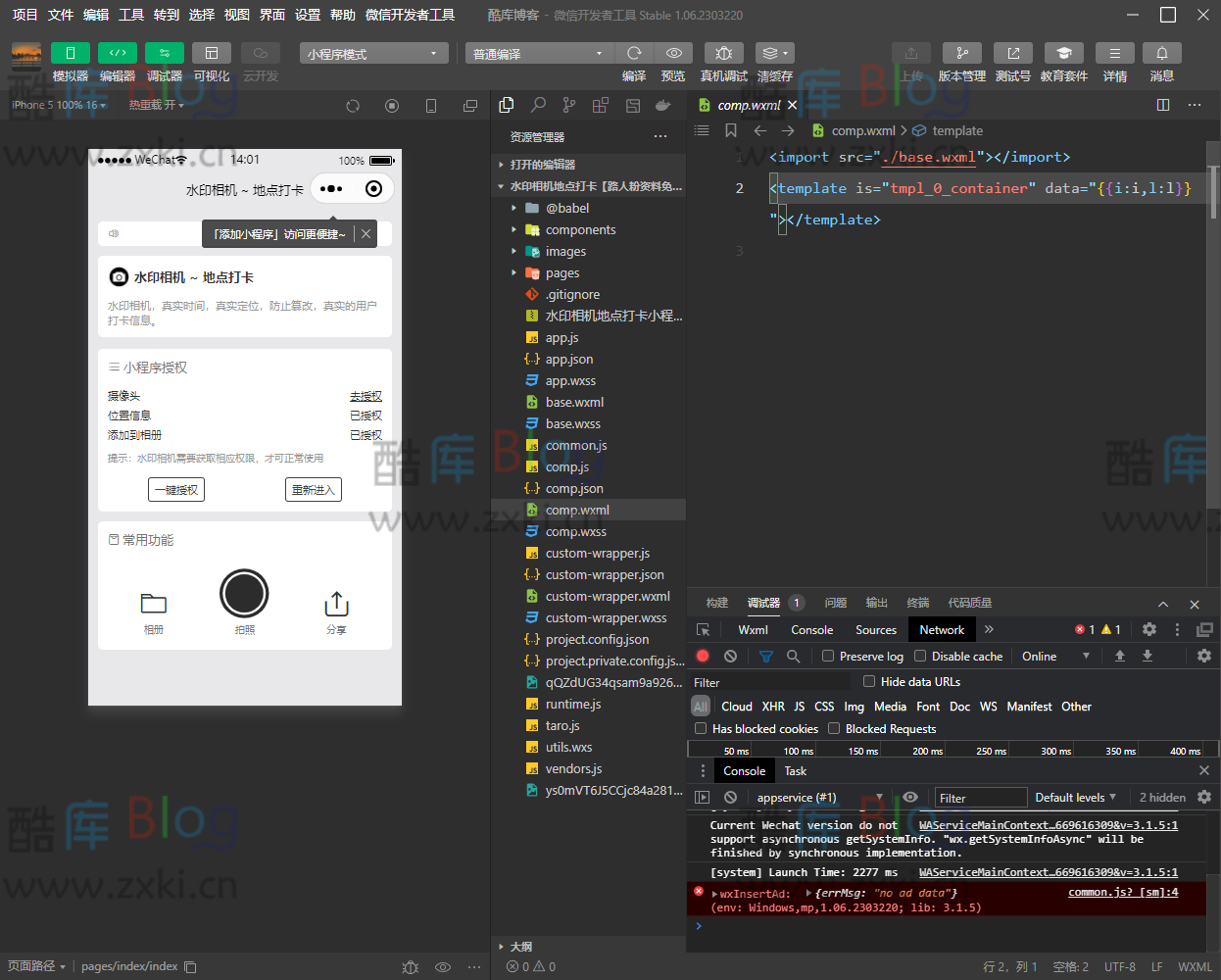
Task: Open the 普通编译 compile mode dropdown
Action: 536,54
